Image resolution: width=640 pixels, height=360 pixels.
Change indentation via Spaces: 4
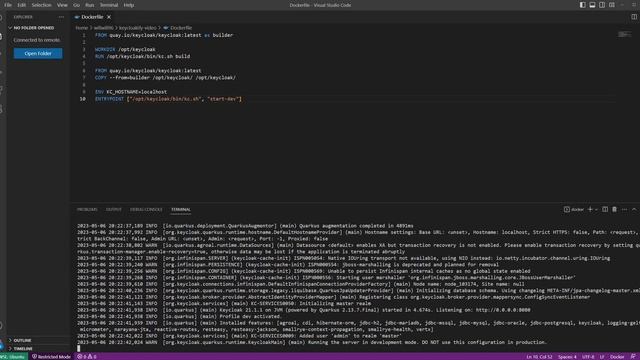[567, 357]
